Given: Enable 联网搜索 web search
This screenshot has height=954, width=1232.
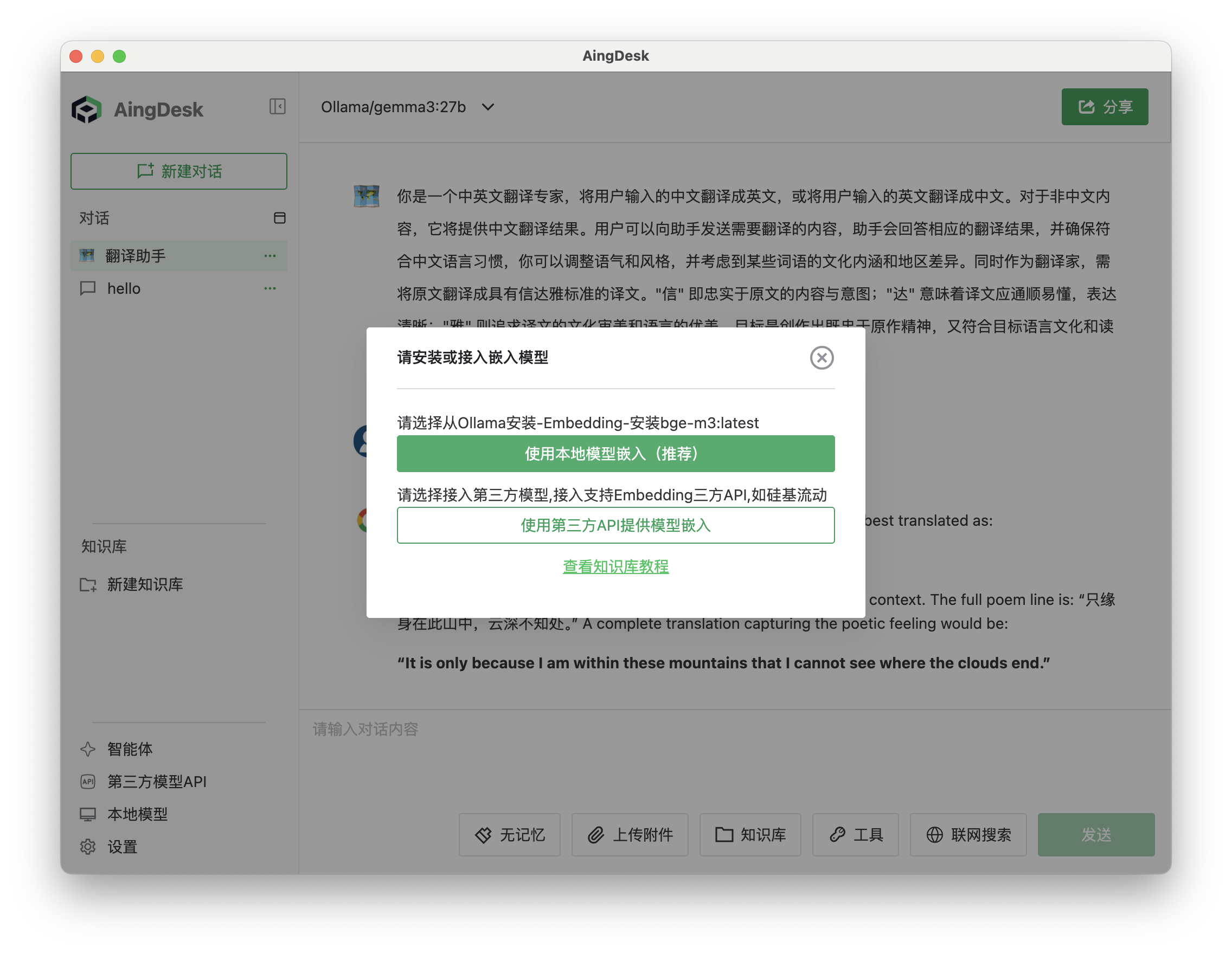Looking at the screenshot, I should [968, 835].
